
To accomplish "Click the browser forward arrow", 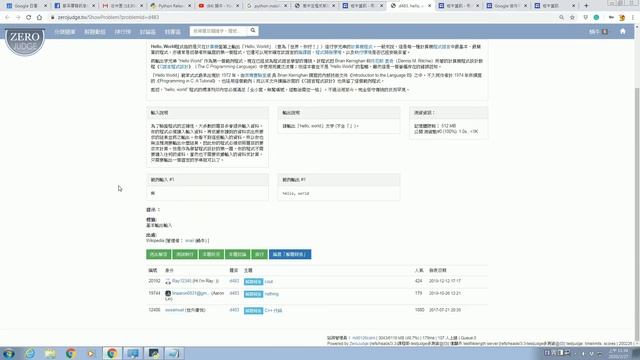I will (18, 18).
